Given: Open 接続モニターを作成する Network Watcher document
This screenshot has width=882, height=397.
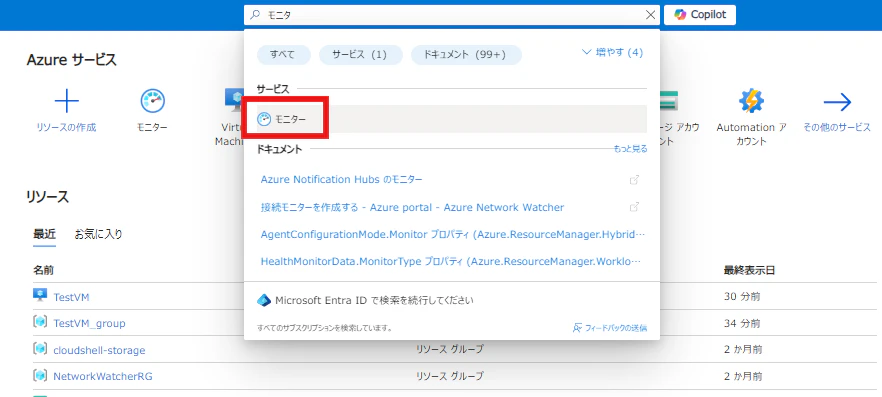Looking at the screenshot, I should tap(412, 207).
